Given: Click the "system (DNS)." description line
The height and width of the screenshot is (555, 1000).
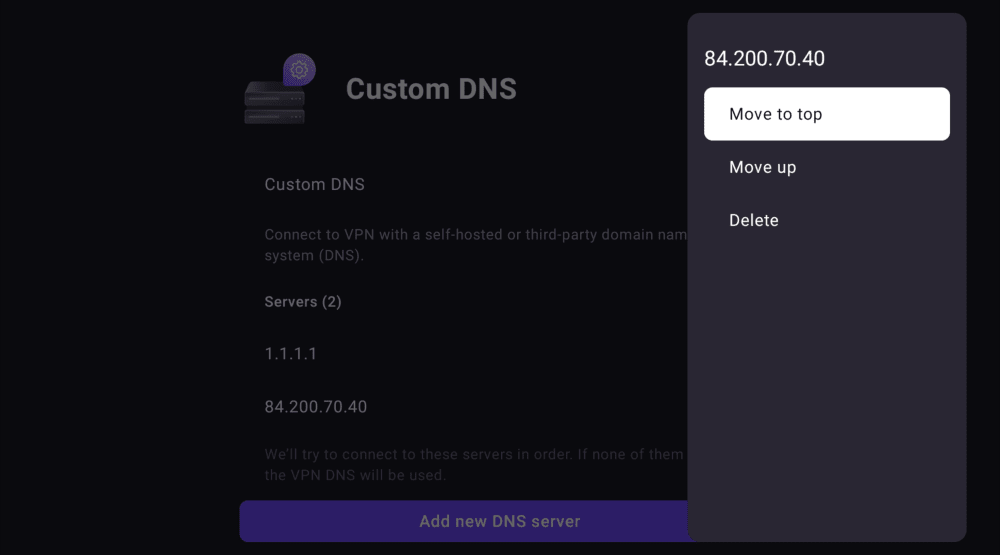Looking at the screenshot, I should click(315, 256).
